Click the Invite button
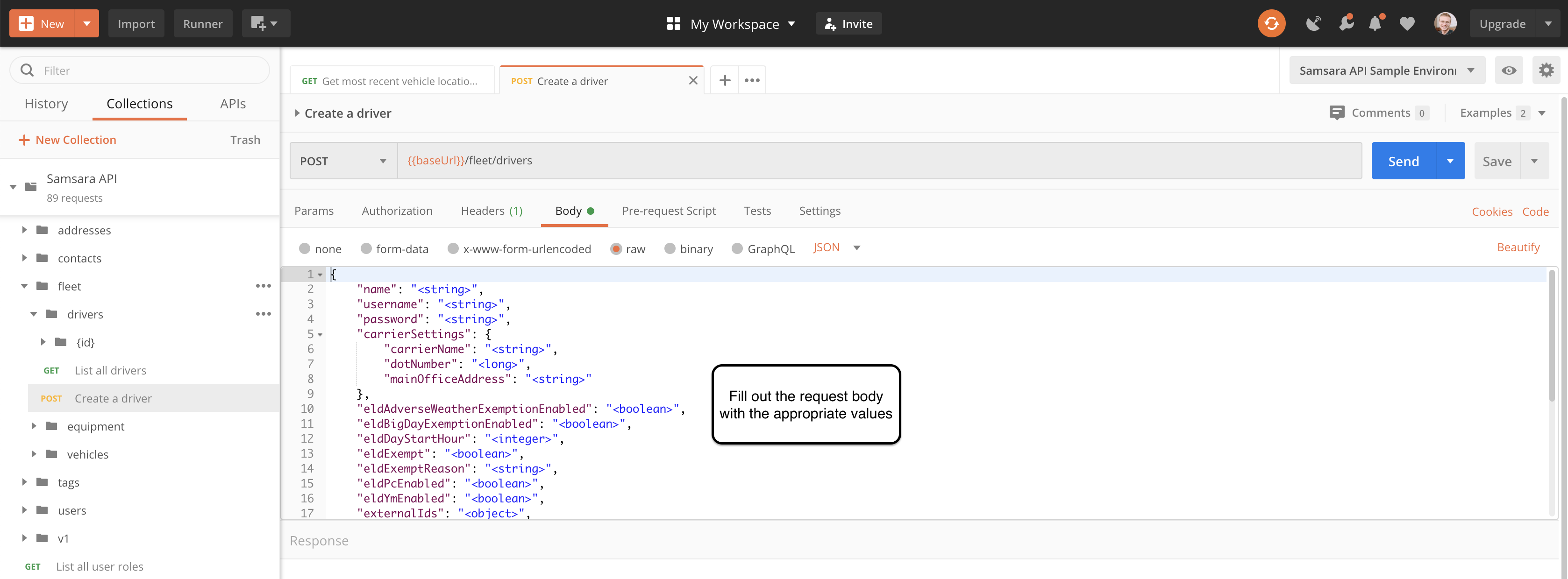The width and height of the screenshot is (1568, 579). [x=848, y=24]
